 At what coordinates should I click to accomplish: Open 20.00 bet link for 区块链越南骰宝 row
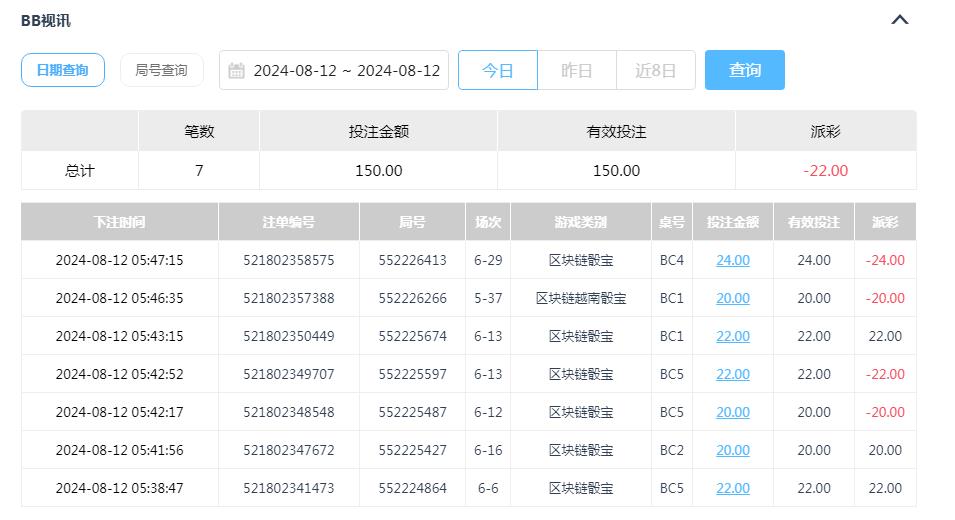tap(732, 298)
